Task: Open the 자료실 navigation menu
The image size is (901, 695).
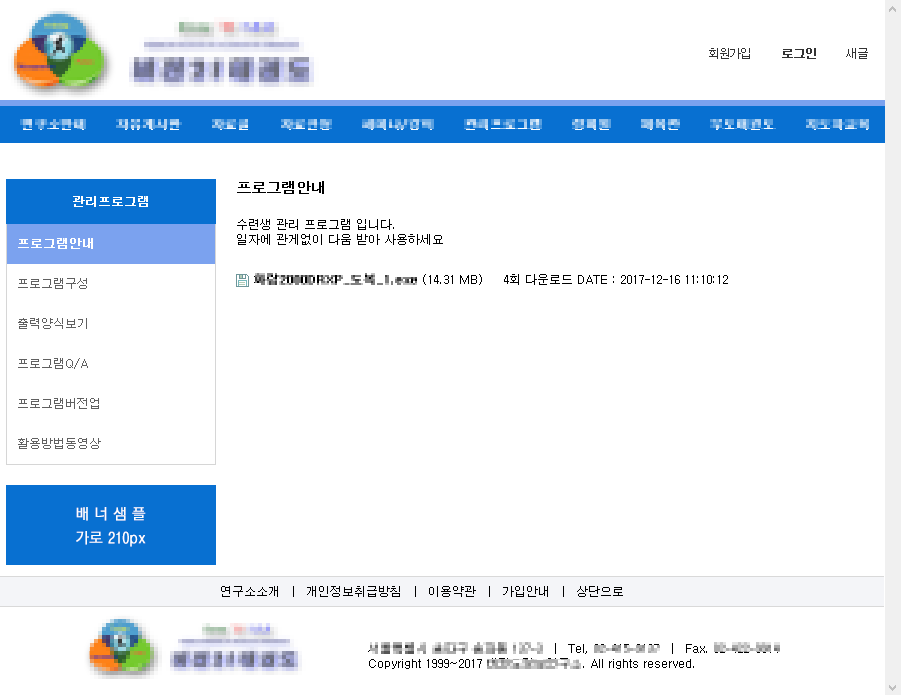Action: (x=230, y=122)
